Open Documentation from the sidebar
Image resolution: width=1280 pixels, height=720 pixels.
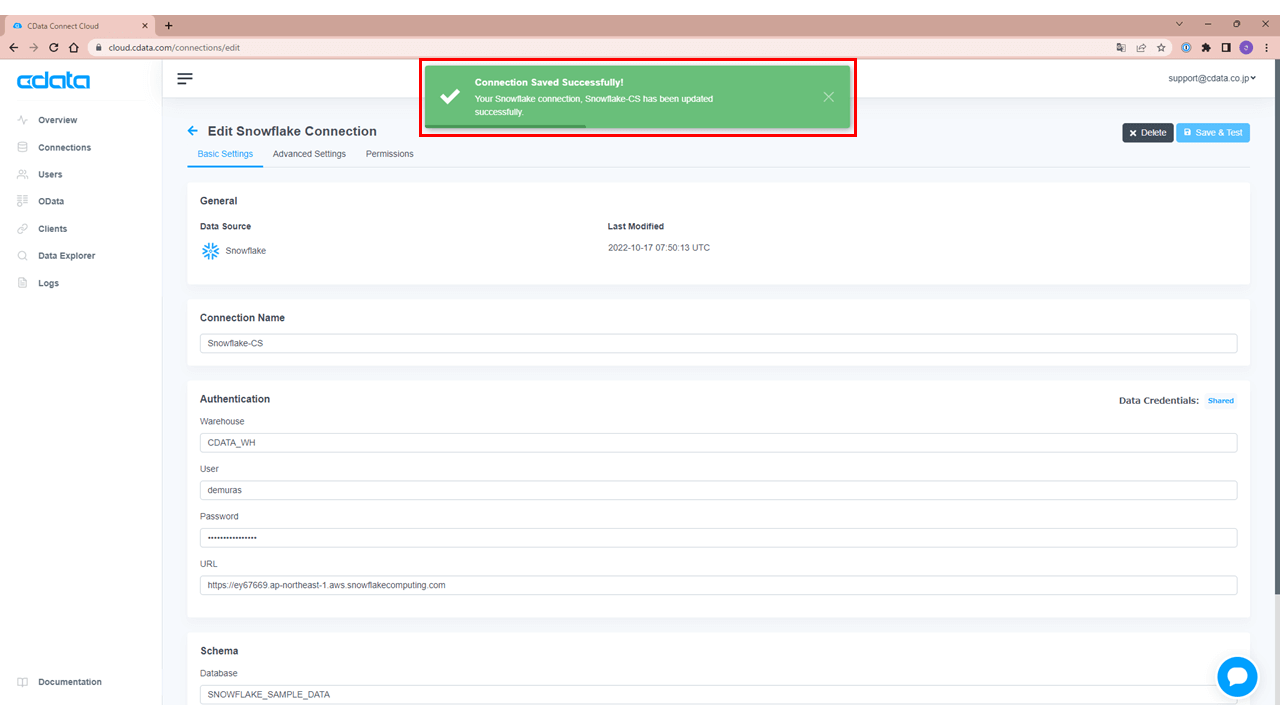tap(70, 682)
